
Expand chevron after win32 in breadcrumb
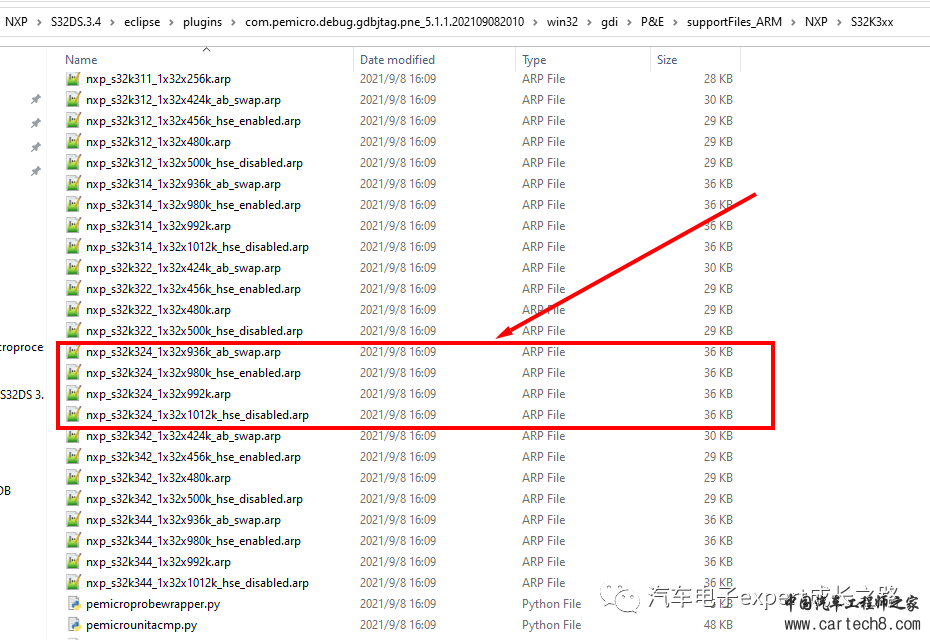590,23
